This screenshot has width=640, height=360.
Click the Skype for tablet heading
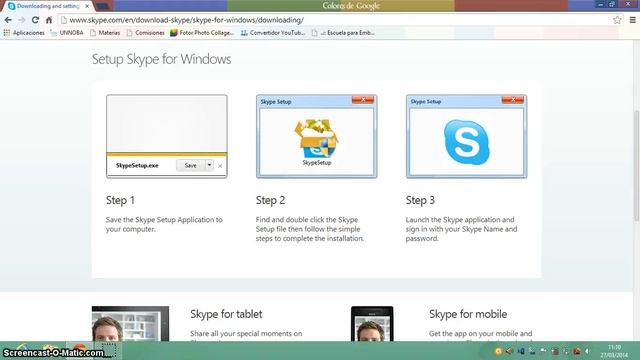[226, 314]
